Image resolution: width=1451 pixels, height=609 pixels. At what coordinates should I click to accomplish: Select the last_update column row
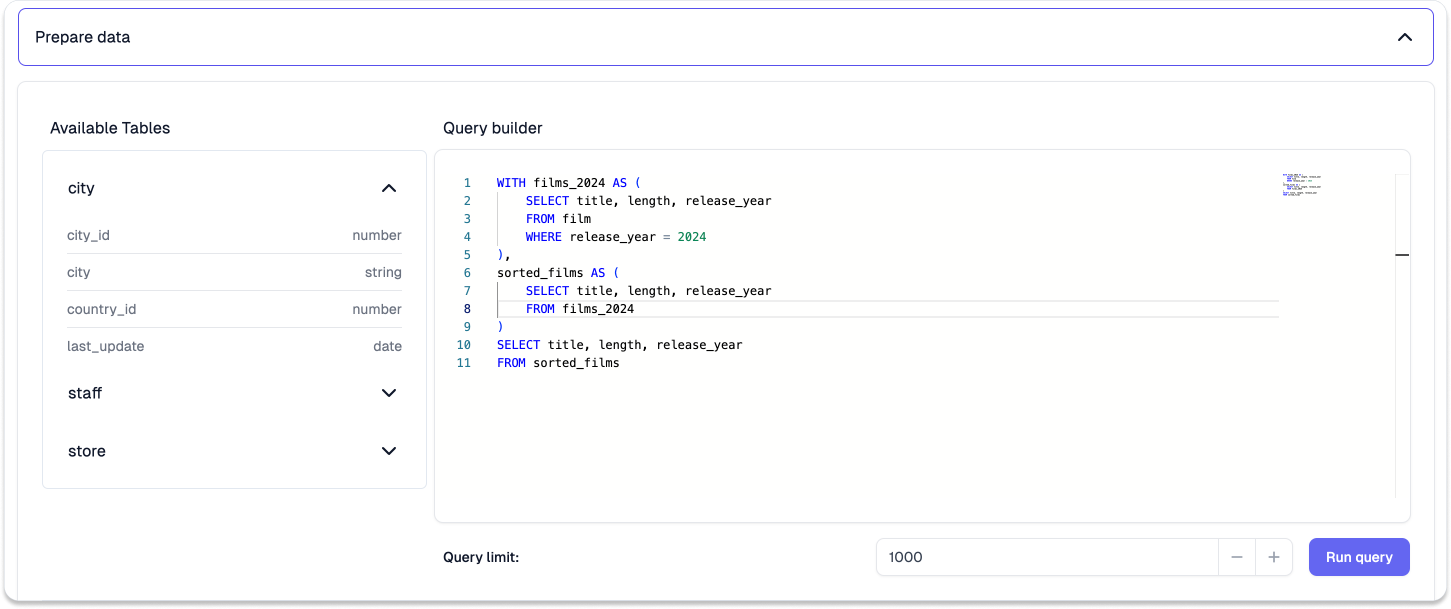tap(234, 347)
